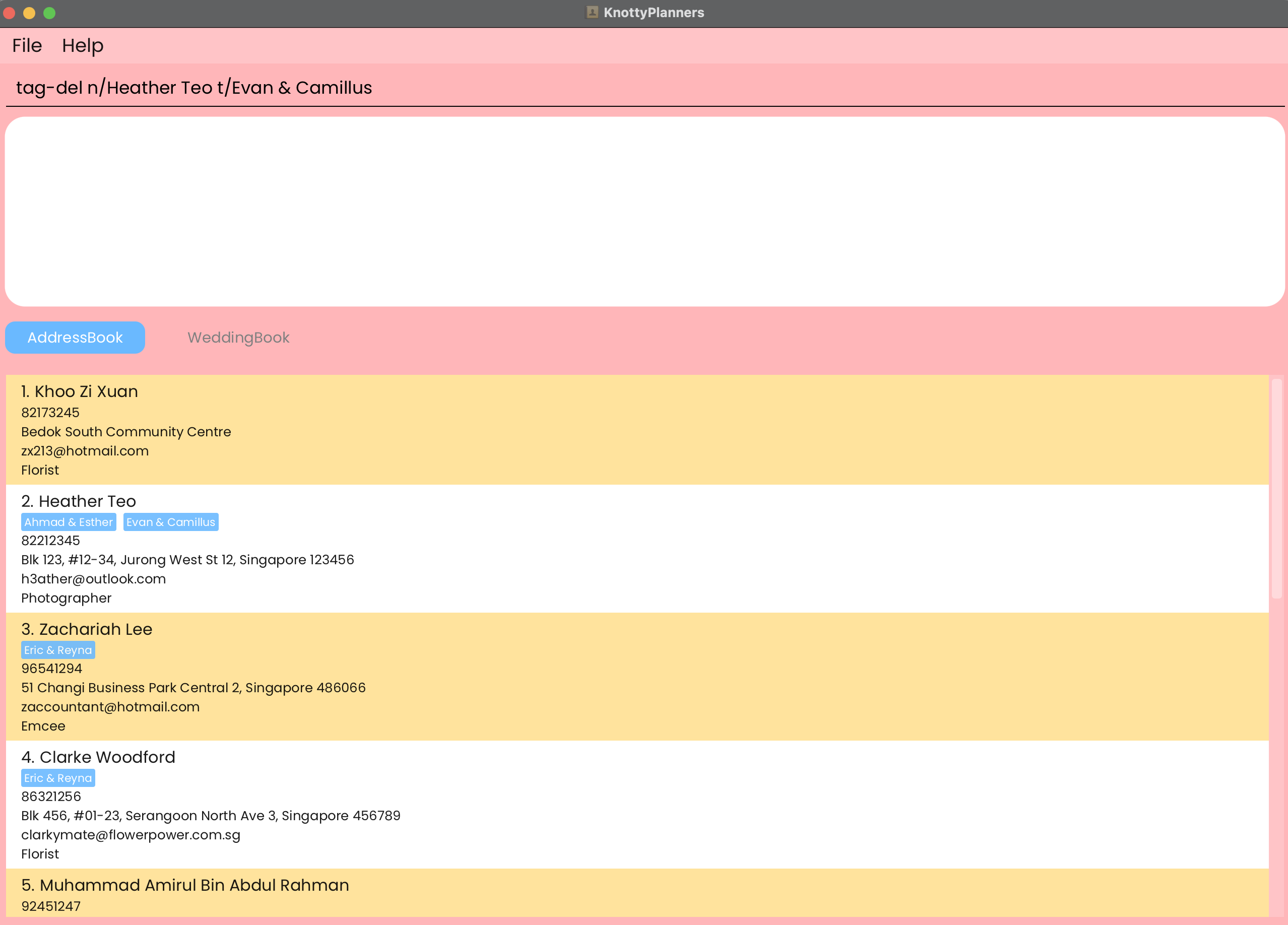1288x925 pixels.
Task: Select the AddressBook tab
Action: [75, 337]
